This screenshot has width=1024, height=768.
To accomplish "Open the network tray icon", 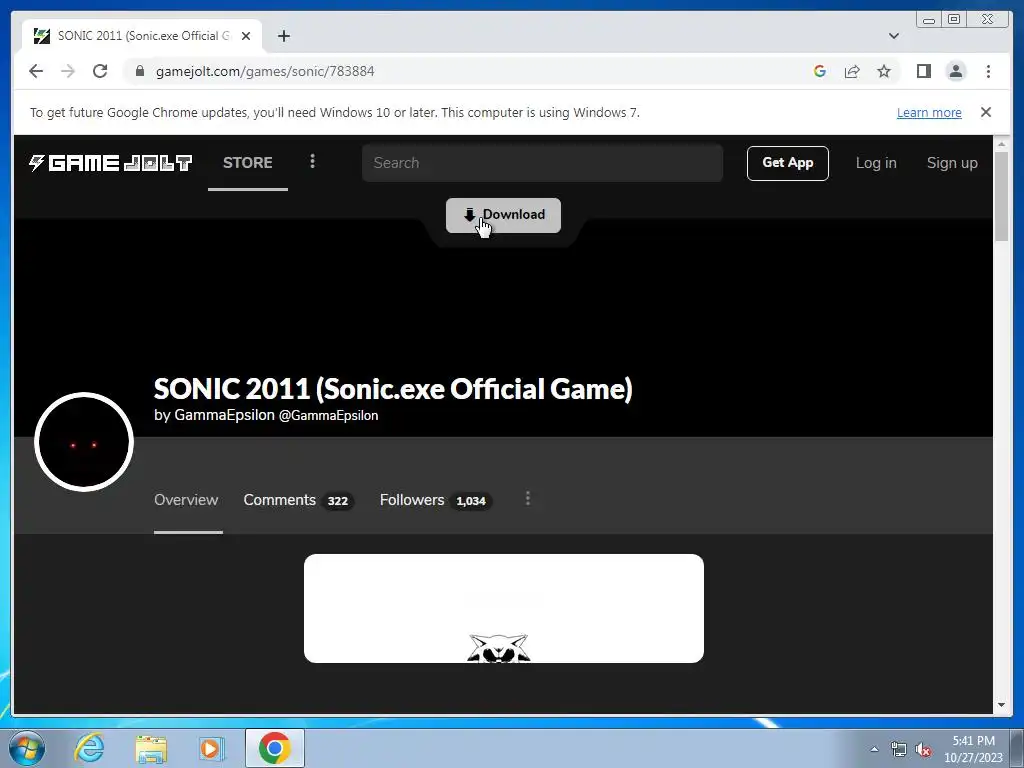I will point(899,749).
